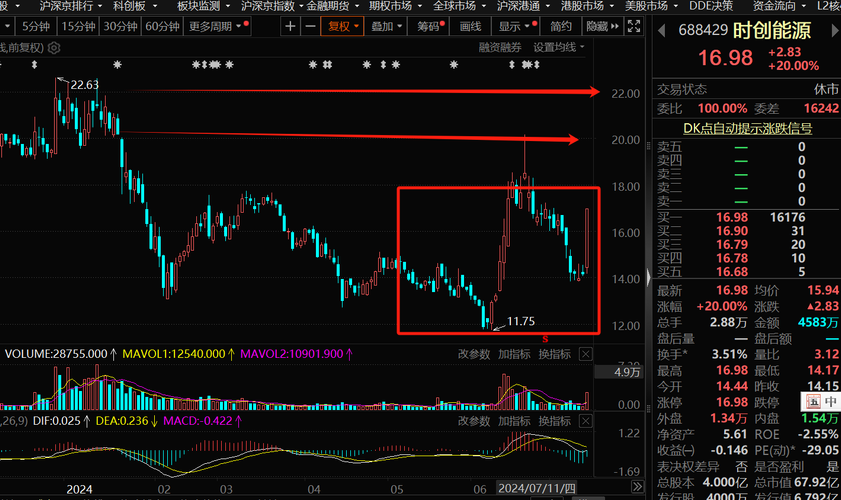This screenshot has height=500, width=841.
Task: Click 加指标 in the MACD panel
Action: [x=514, y=421]
